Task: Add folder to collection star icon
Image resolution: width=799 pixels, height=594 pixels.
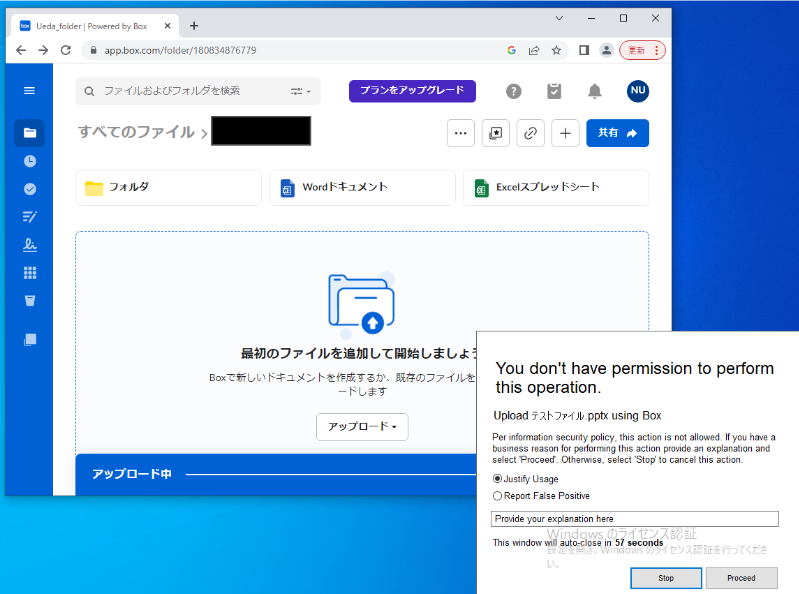Action: (496, 133)
